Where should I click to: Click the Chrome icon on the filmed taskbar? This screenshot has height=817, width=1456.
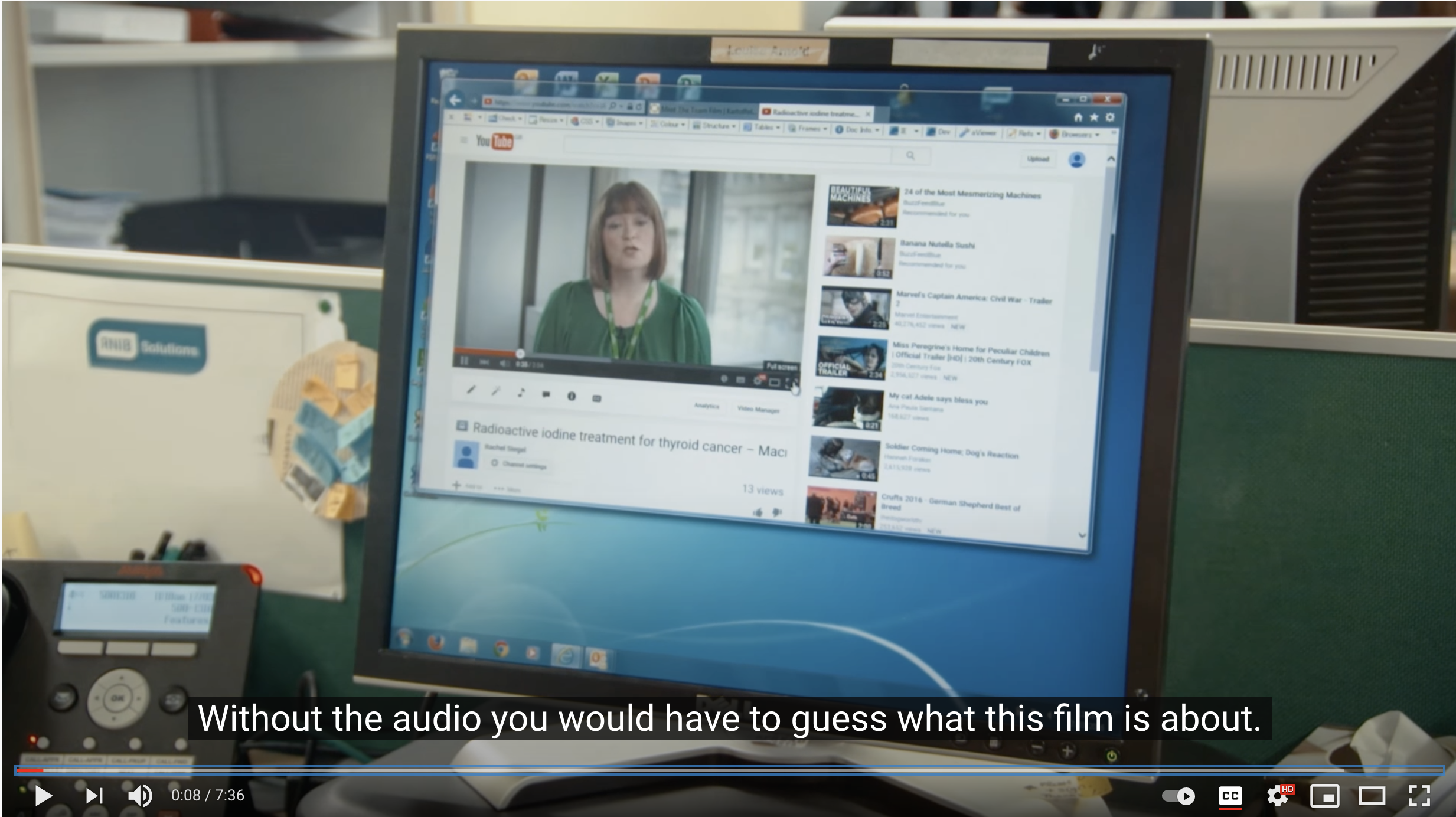(501, 649)
